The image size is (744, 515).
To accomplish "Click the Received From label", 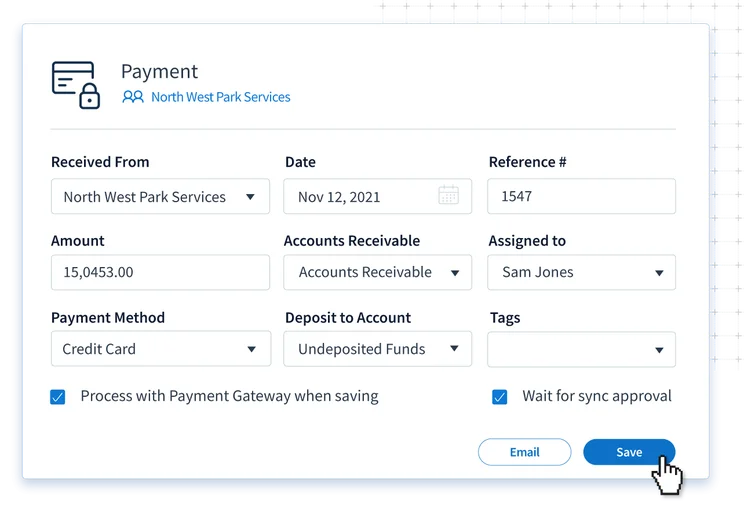I will click(100, 162).
